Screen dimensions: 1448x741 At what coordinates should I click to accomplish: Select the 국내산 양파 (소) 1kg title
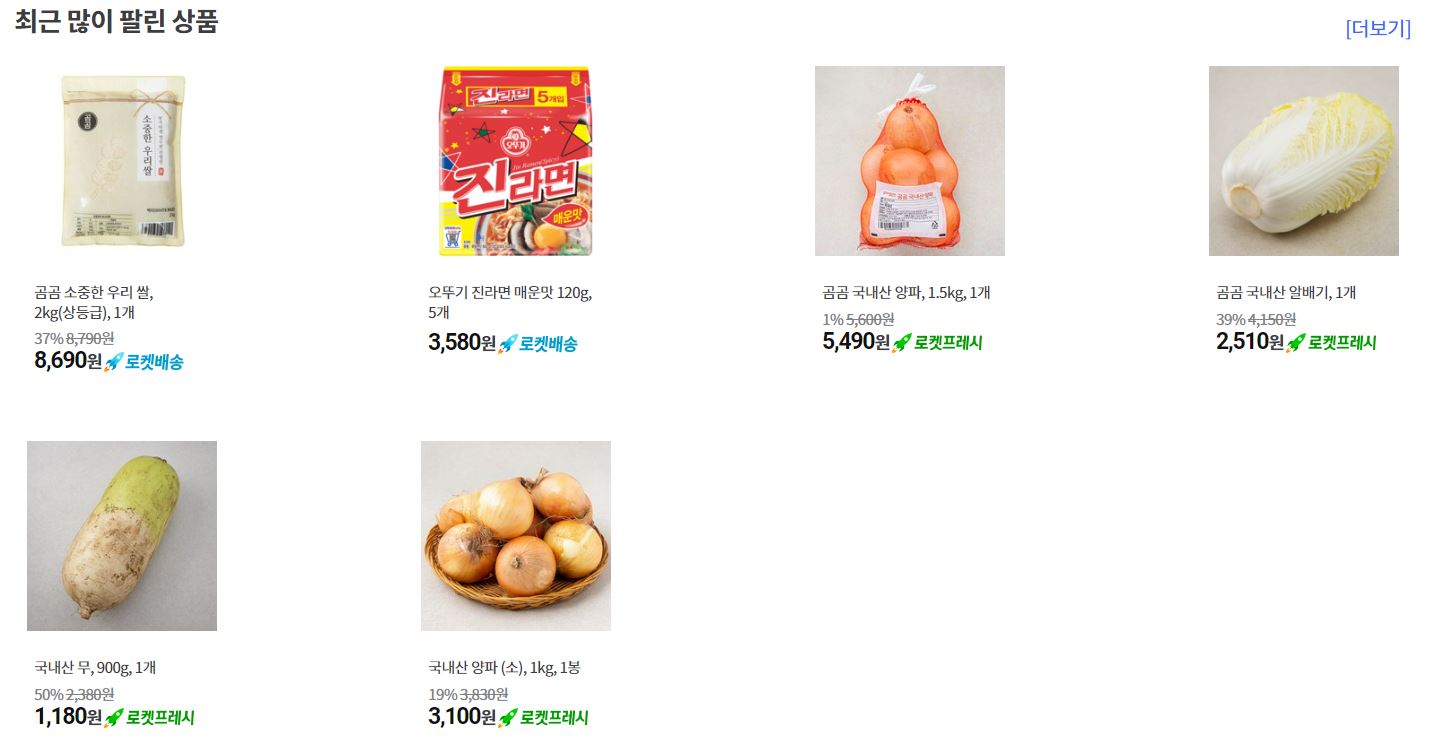[x=504, y=668]
